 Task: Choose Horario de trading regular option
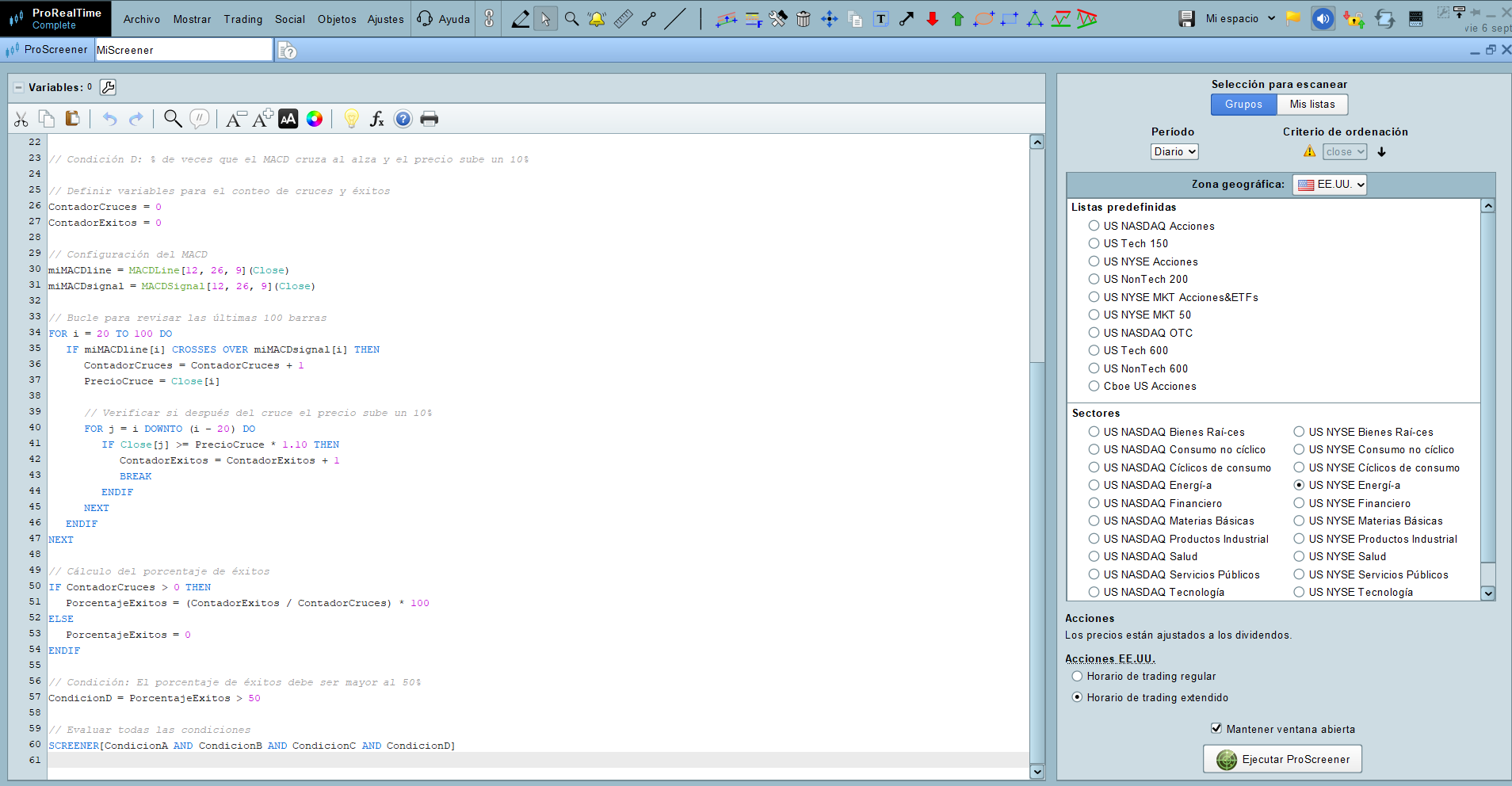(1077, 676)
